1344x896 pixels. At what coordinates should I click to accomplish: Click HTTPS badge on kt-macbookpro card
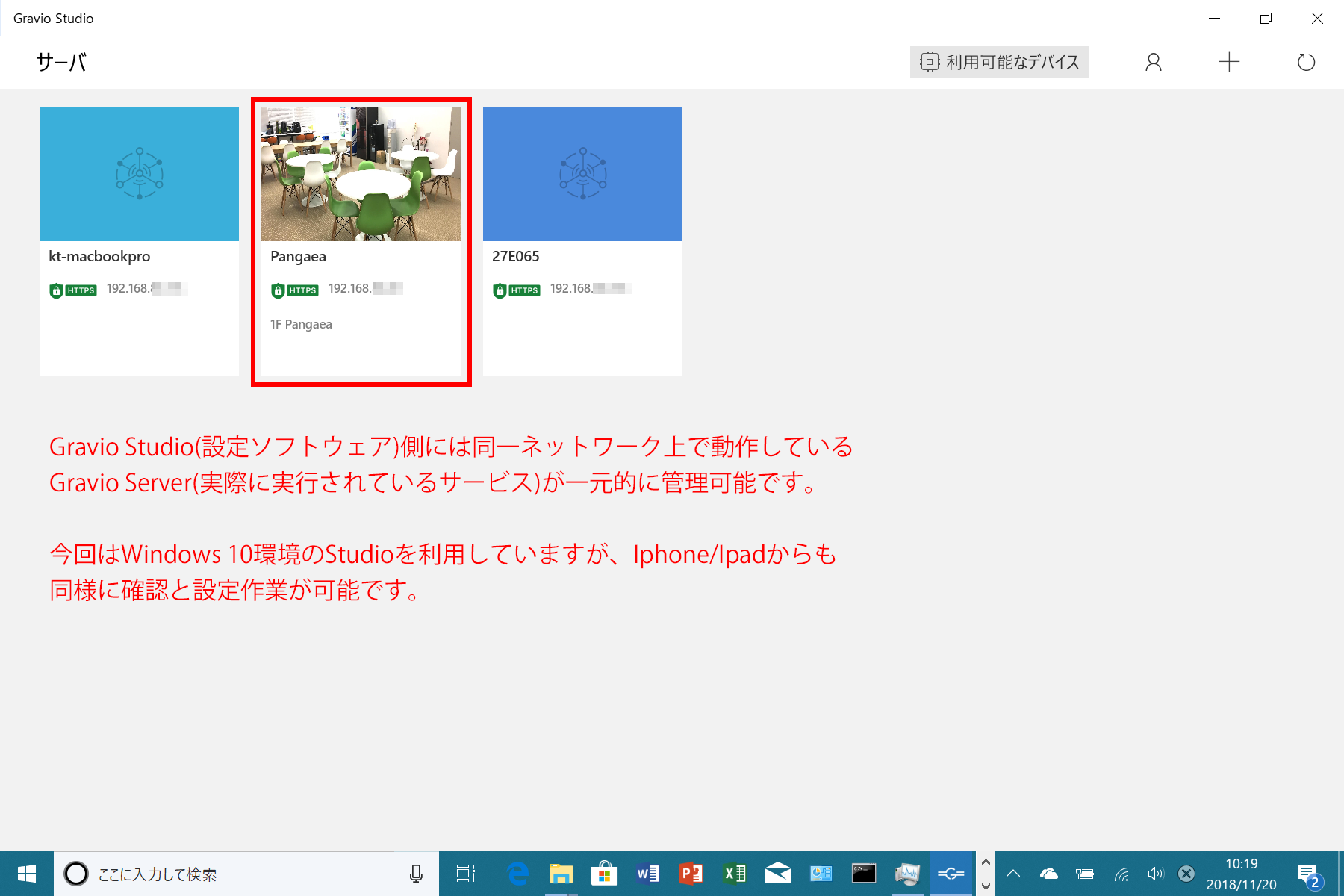tap(73, 290)
